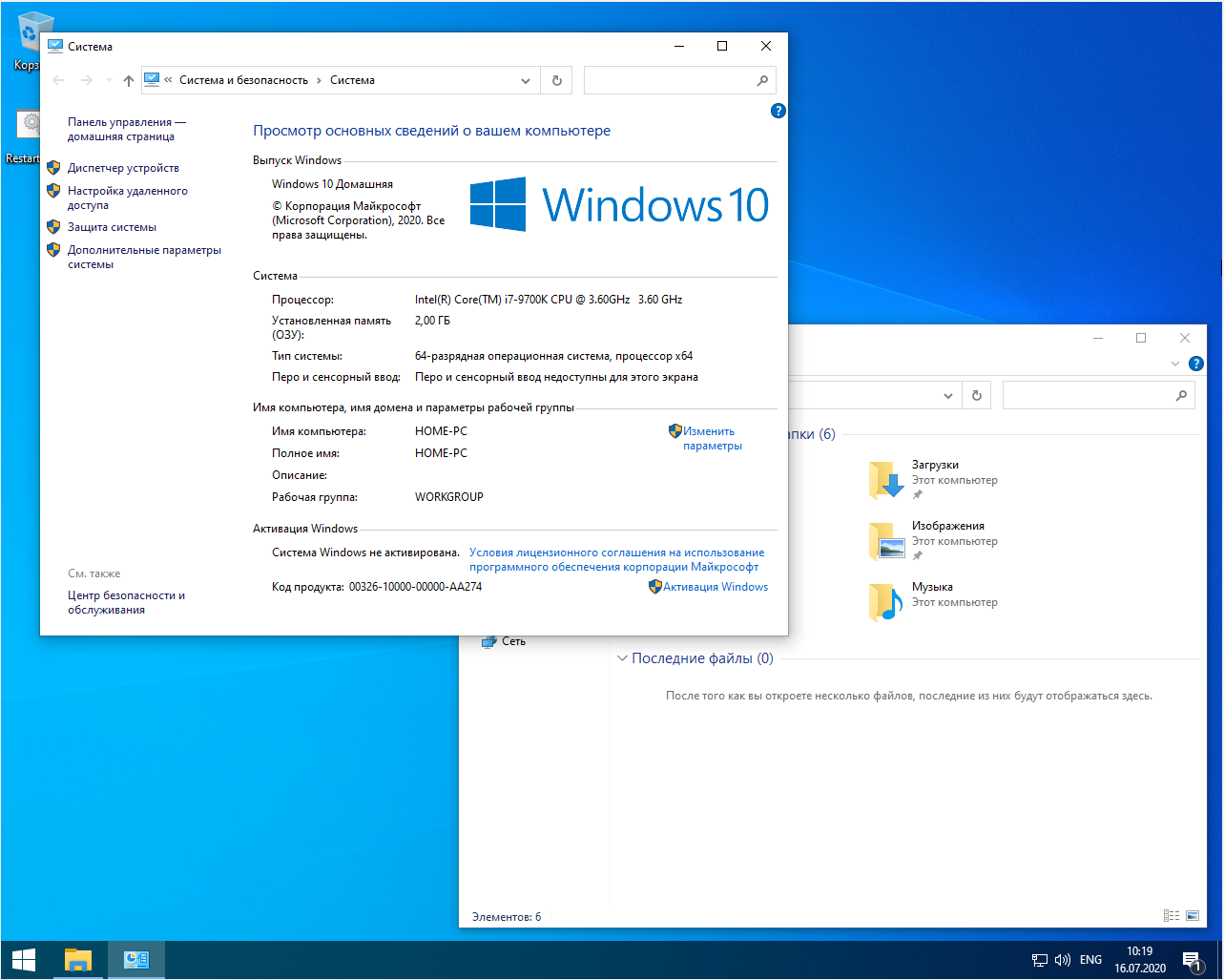Expand address dropdown in Explorer window

947,395
